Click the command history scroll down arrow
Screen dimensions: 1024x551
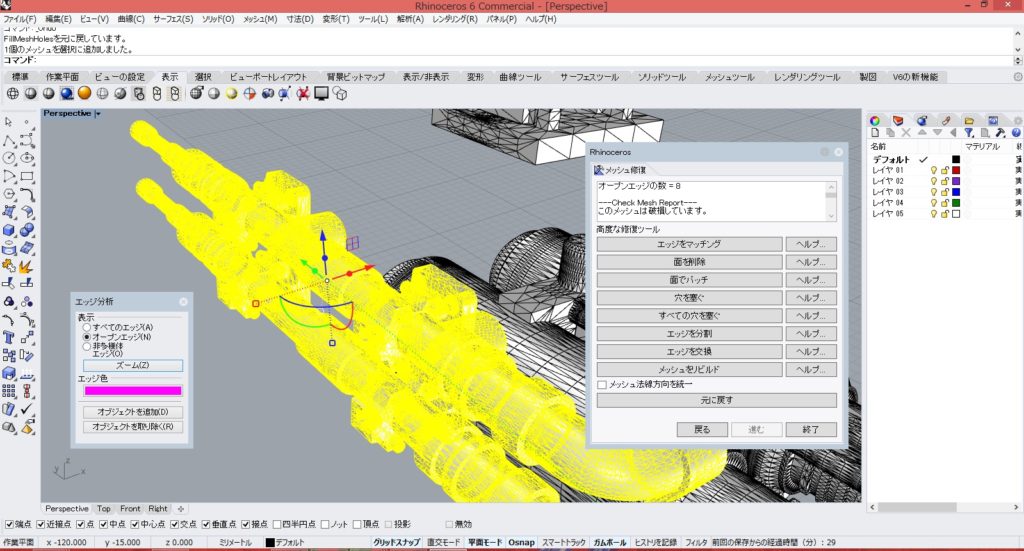(x=1017, y=50)
